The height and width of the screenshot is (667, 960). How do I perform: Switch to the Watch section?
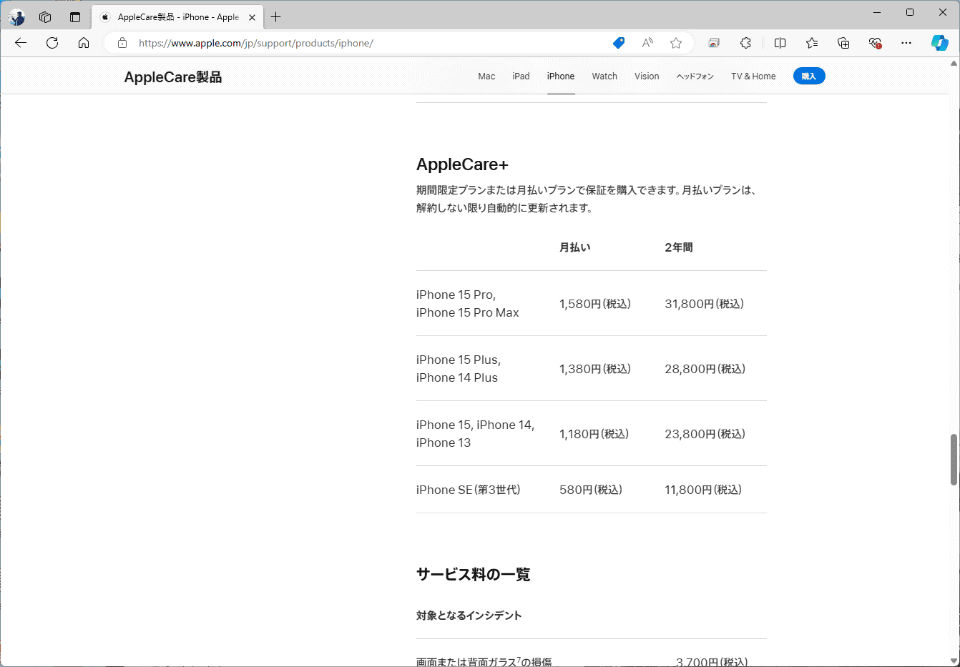[604, 76]
